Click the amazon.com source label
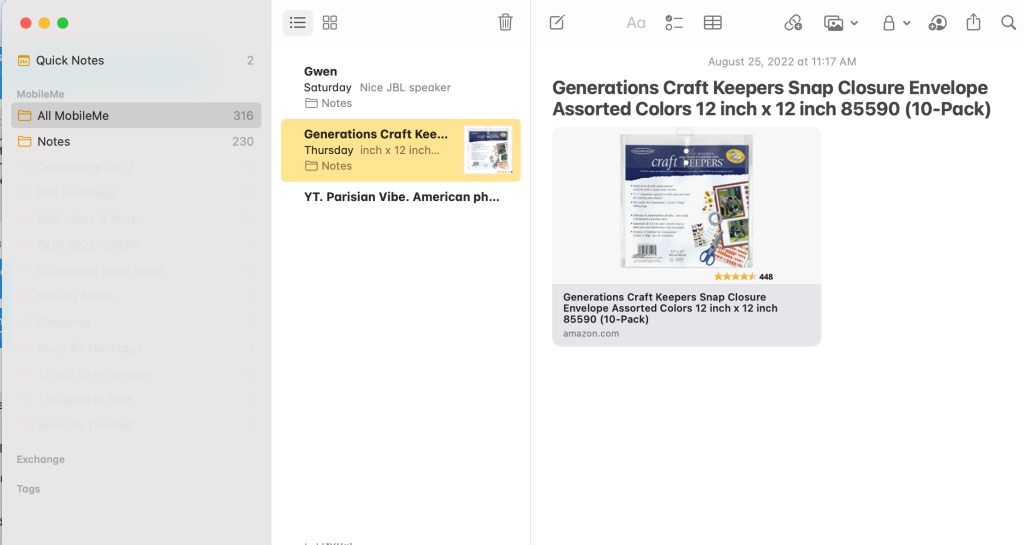1024x545 pixels. [x=591, y=334]
